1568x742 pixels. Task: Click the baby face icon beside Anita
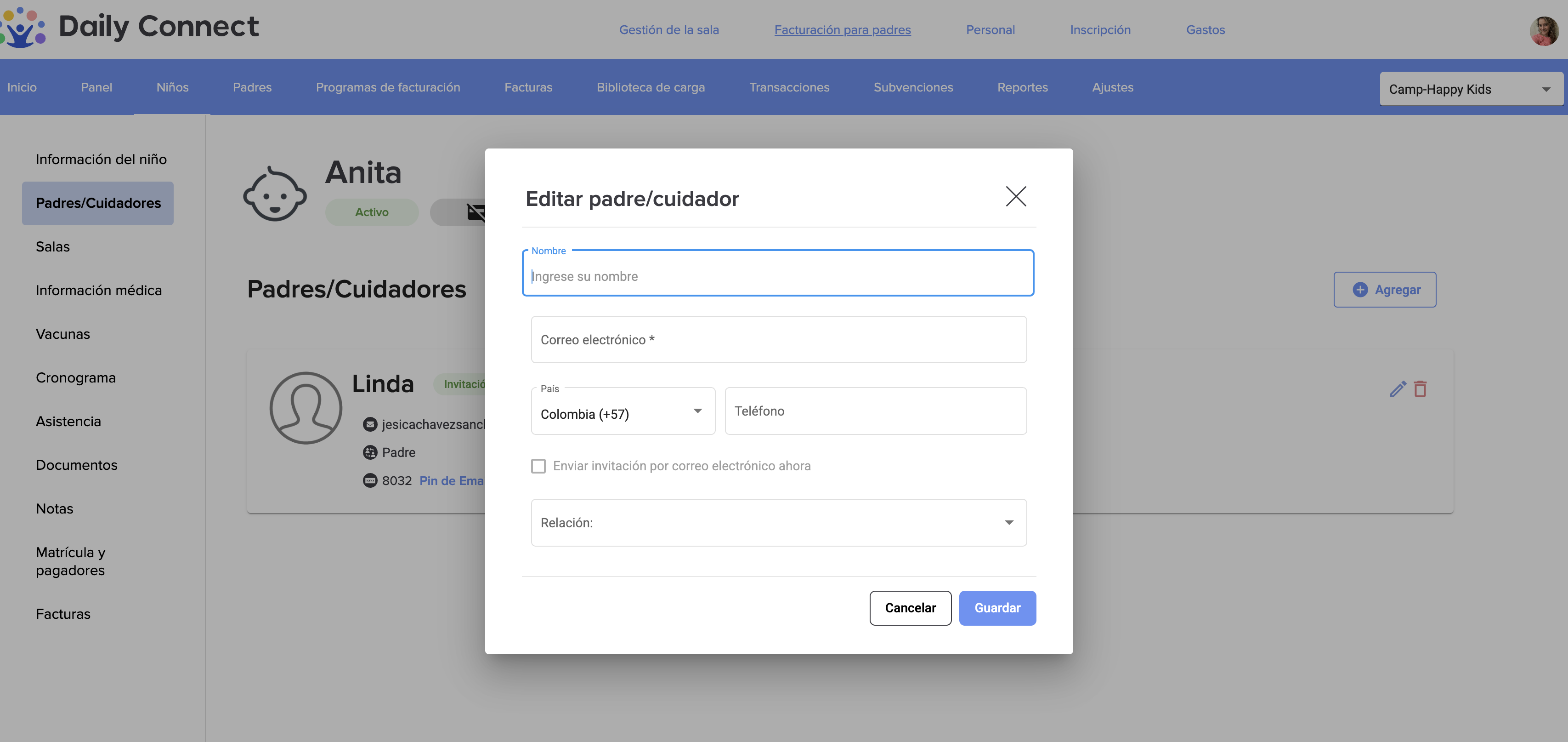(275, 194)
